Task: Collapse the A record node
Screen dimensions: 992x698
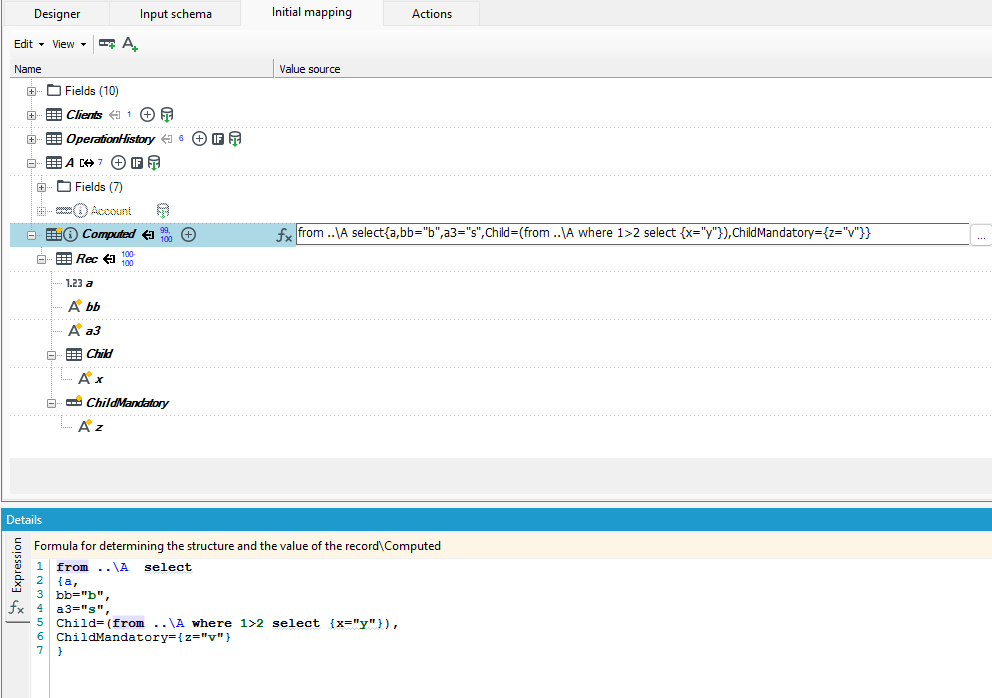Action: (x=31, y=163)
